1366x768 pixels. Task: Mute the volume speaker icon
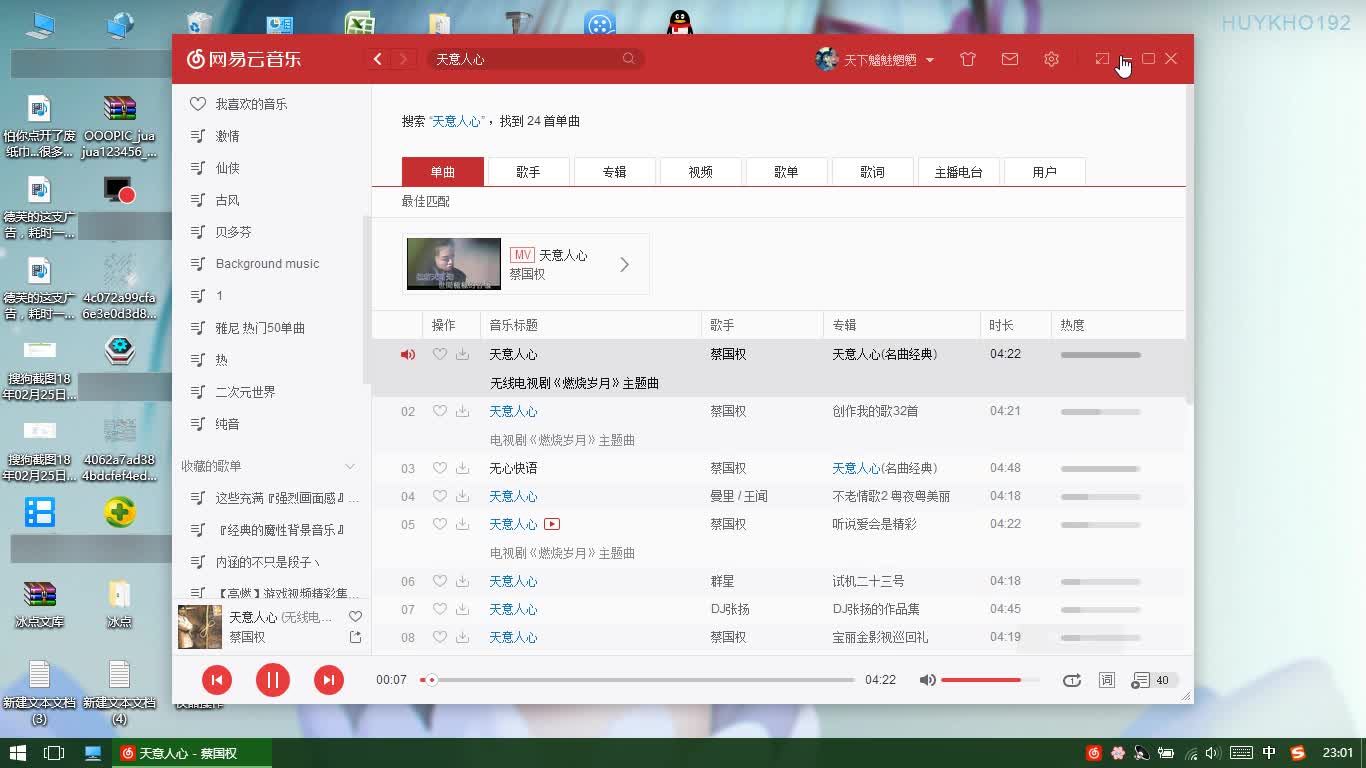[x=928, y=680]
